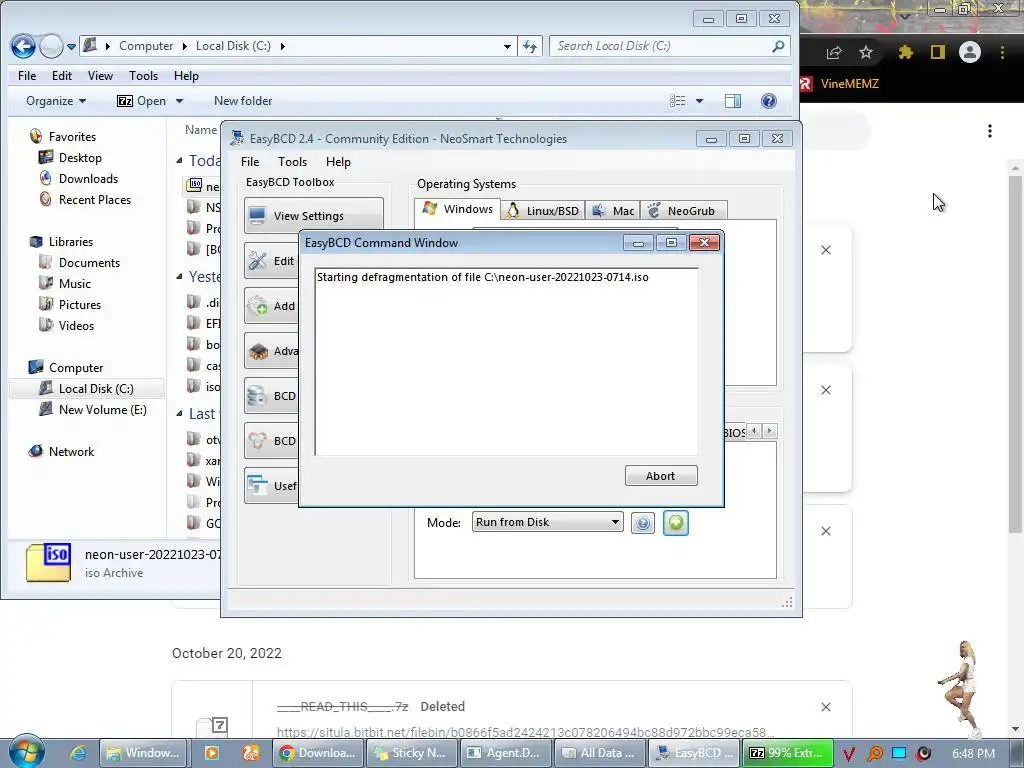The width and height of the screenshot is (1024, 768).
Task: Click the Open button with 7z icon
Action: click(x=141, y=101)
